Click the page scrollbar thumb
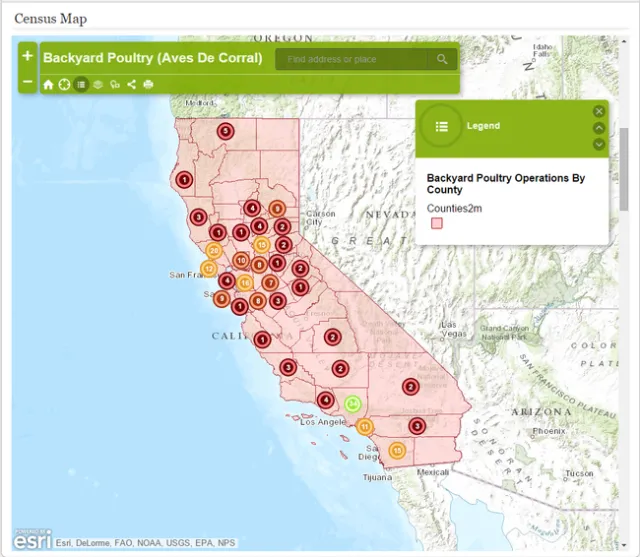This screenshot has height=557, width=640. pyautogui.click(x=624, y=169)
